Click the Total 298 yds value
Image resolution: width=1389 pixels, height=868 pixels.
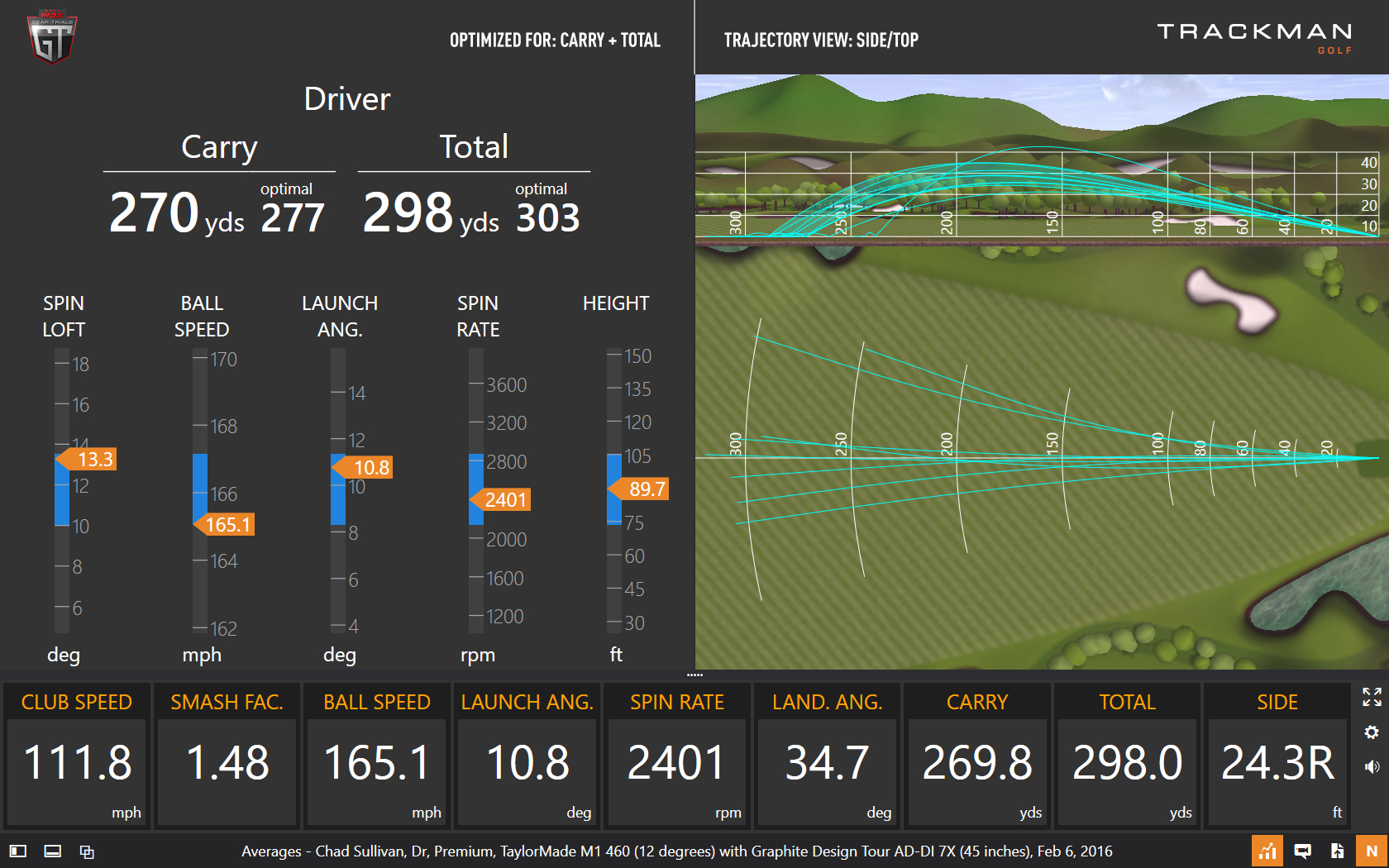point(431,212)
